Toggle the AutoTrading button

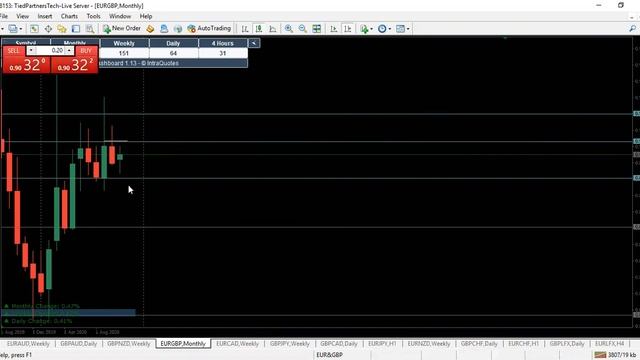209,28
